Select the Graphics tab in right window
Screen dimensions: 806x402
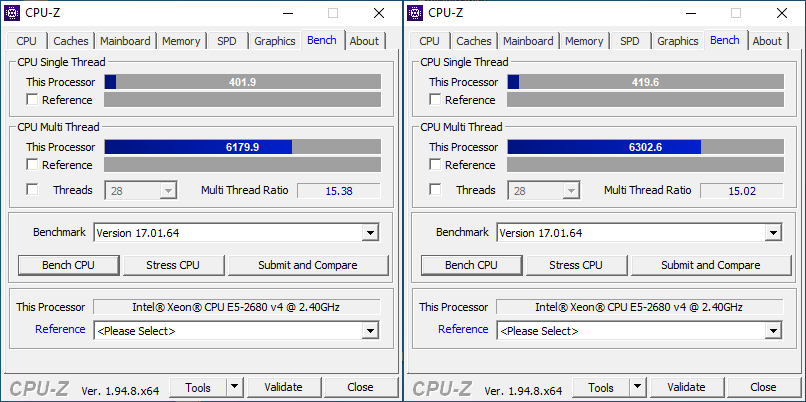point(678,41)
